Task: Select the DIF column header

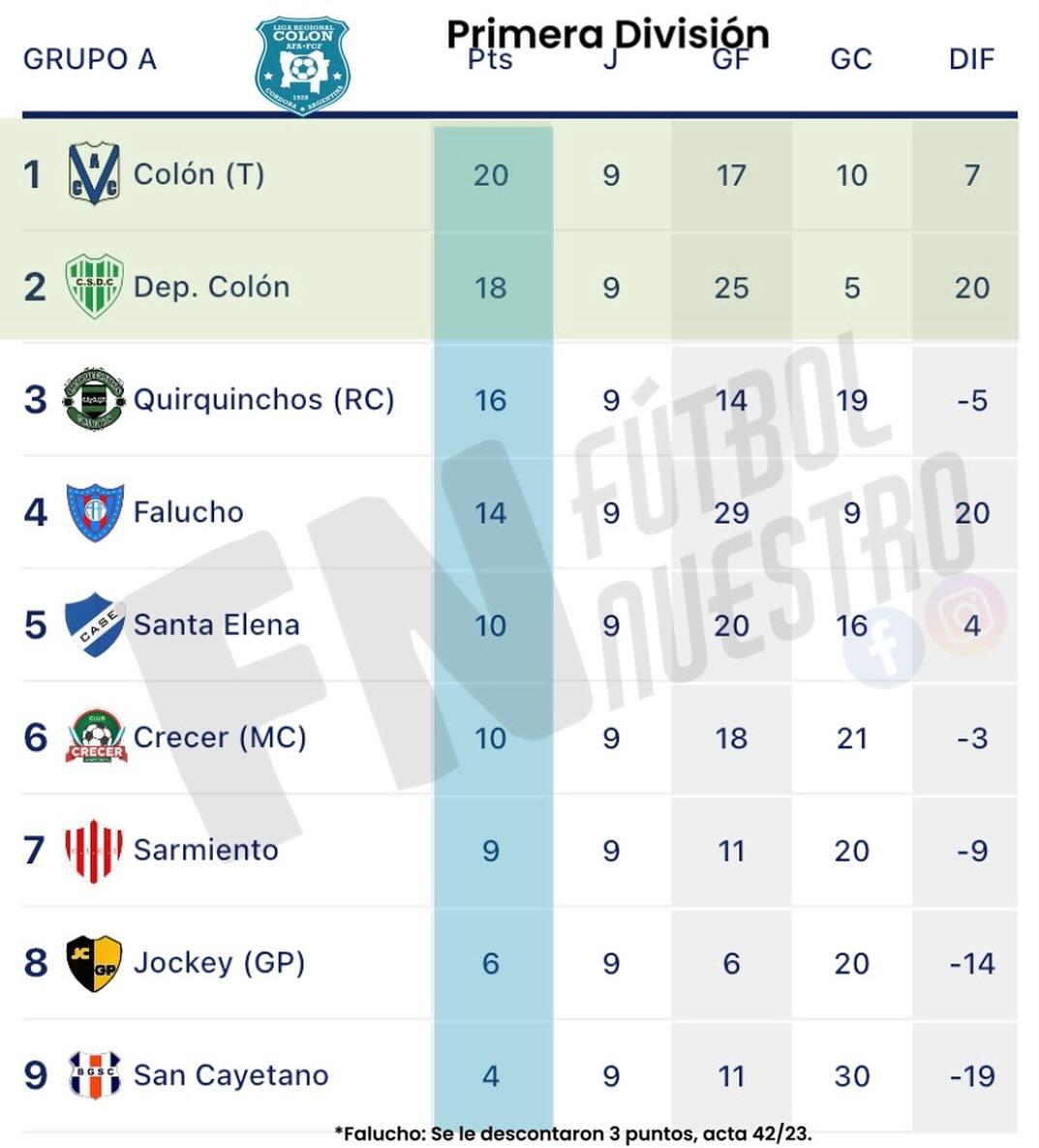Action: pyautogui.click(x=971, y=60)
